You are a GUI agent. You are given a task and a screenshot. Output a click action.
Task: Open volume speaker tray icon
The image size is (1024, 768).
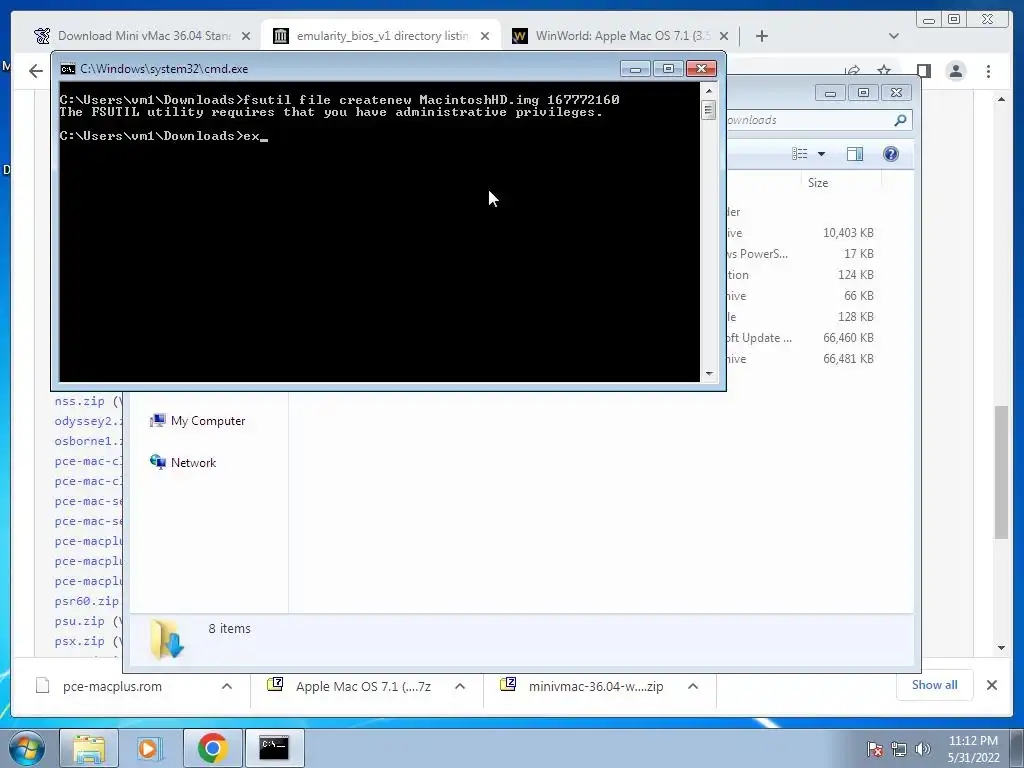click(922, 749)
